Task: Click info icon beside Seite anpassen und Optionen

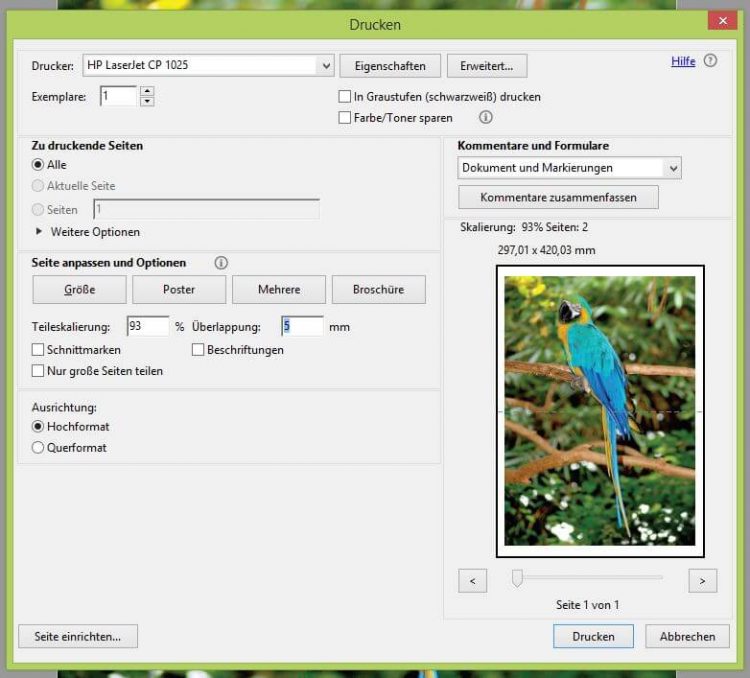Action: [221, 263]
